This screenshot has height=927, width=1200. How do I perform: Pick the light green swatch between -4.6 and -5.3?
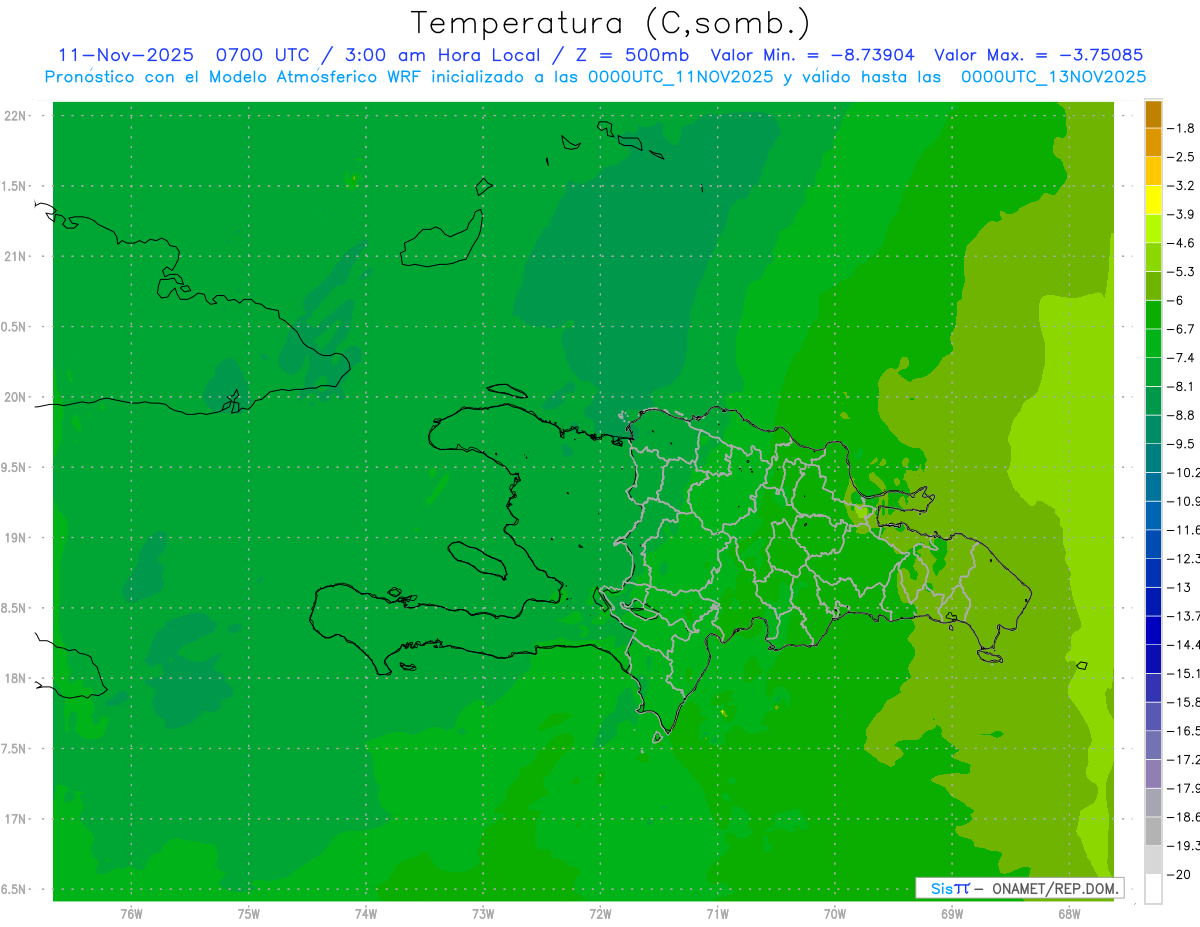pos(1154,257)
